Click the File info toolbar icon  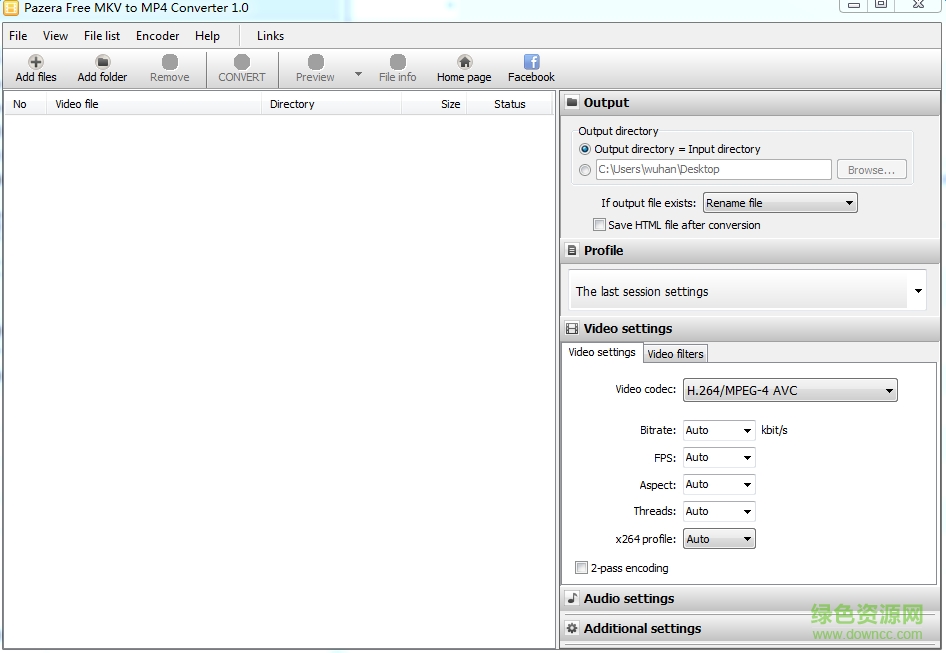click(x=397, y=63)
